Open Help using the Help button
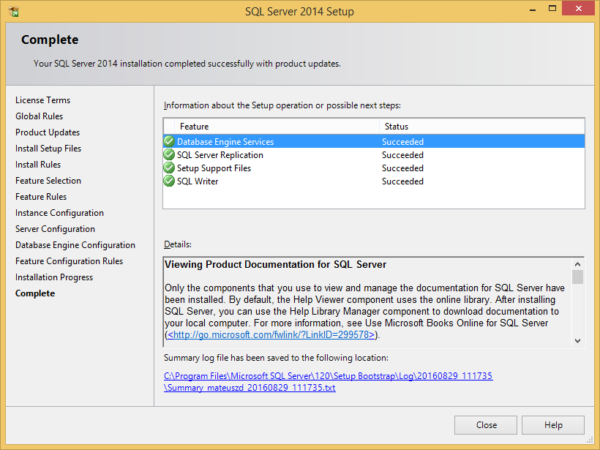 pyautogui.click(x=553, y=424)
